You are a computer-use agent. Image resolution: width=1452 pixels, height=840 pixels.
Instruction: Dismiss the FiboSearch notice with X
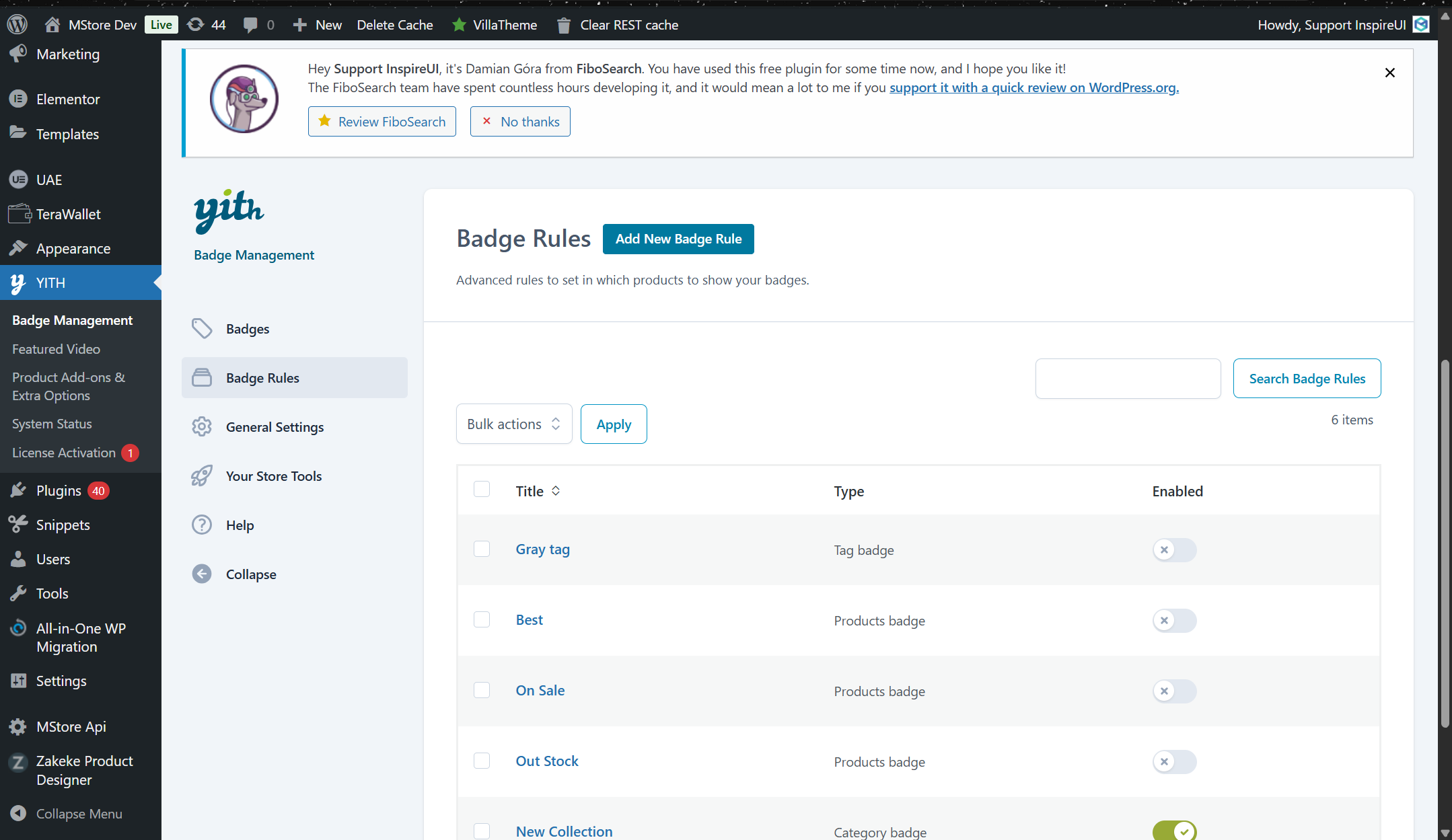(1389, 73)
